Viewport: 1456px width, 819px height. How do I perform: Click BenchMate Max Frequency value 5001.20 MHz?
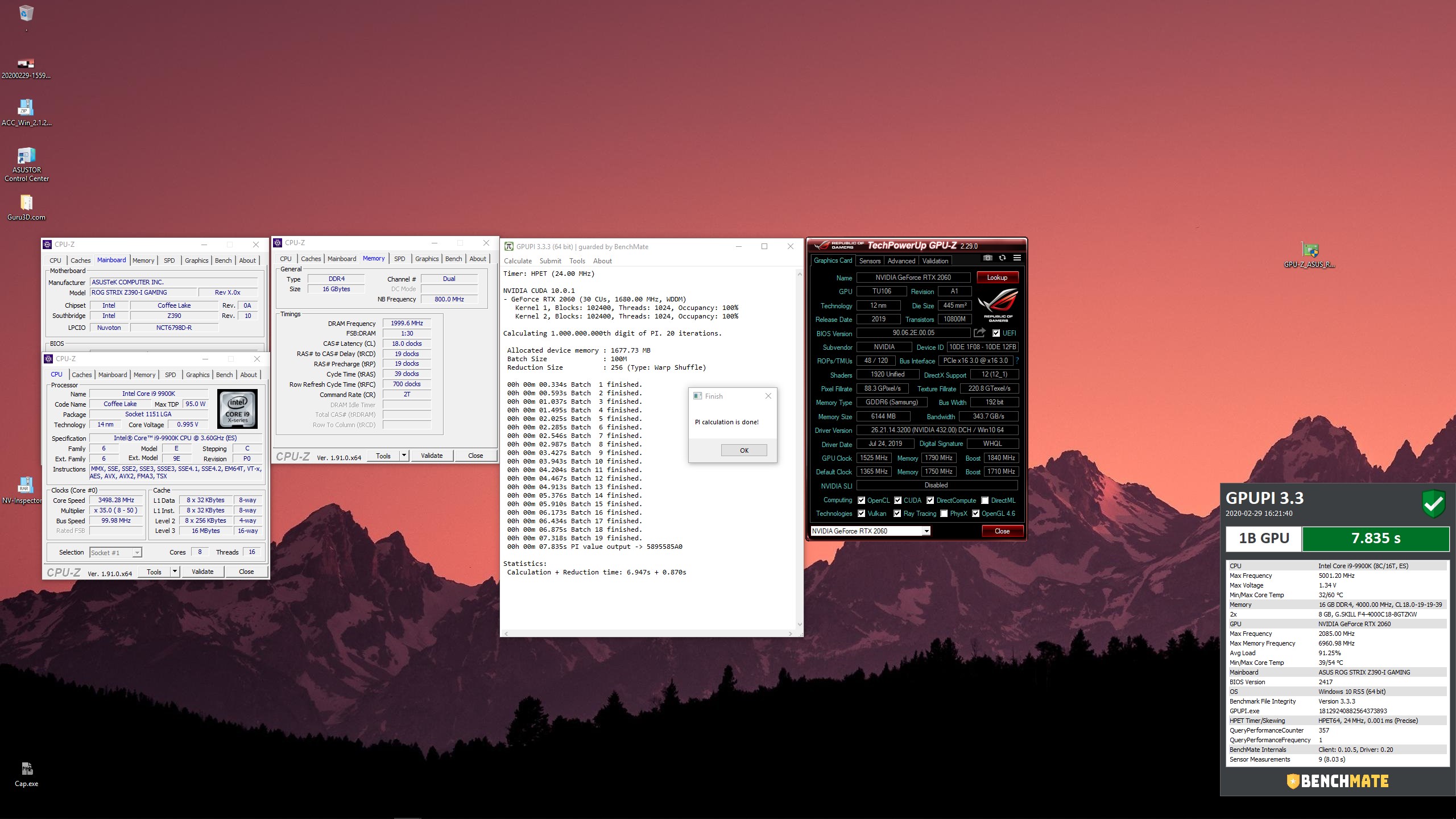click(x=1337, y=576)
